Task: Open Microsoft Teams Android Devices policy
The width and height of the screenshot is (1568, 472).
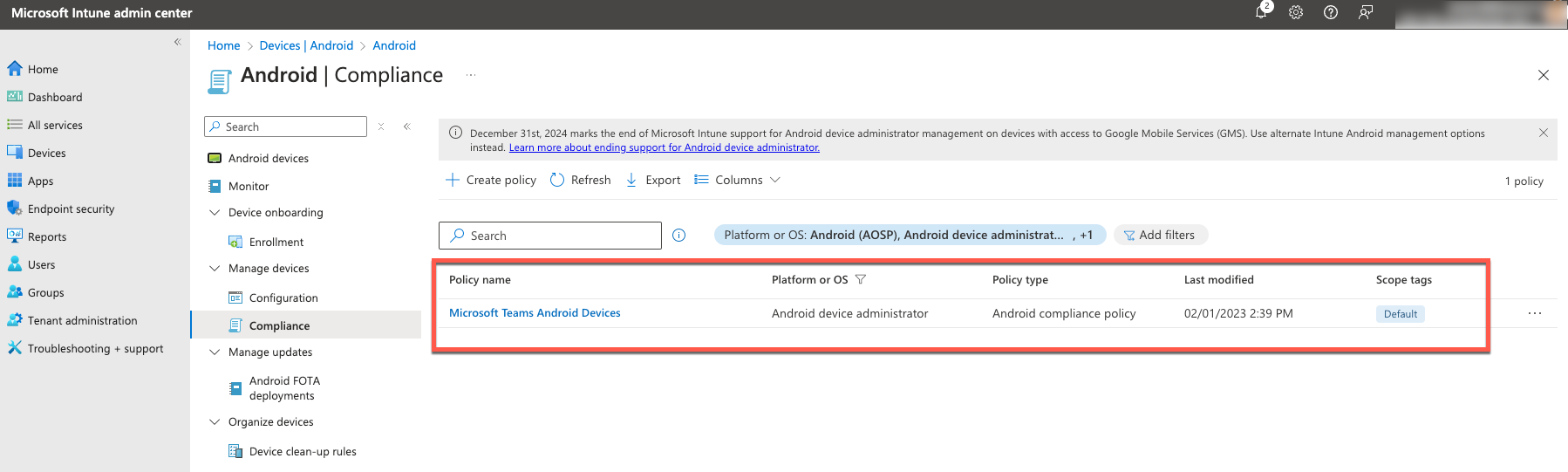Action: coord(535,313)
